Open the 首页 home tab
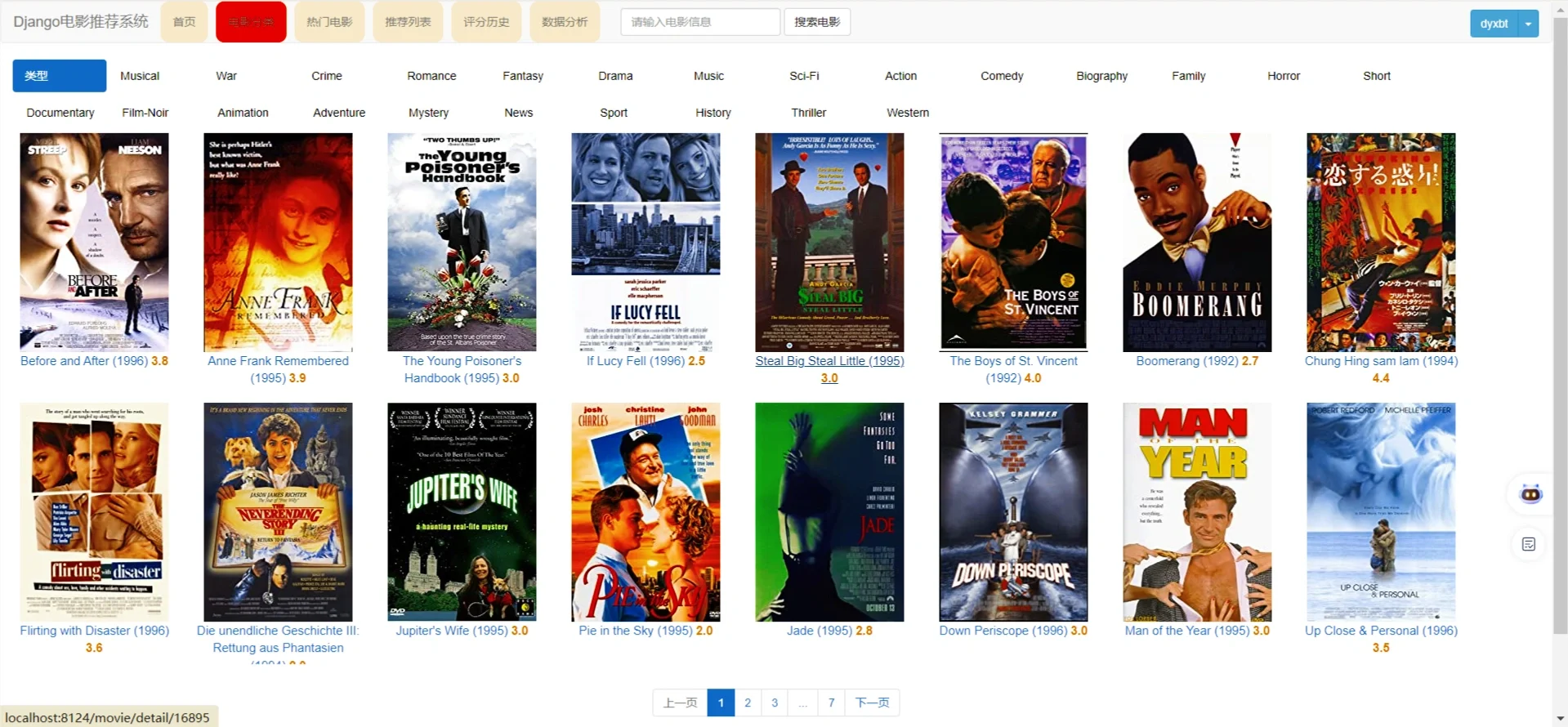The image size is (1568, 727). (184, 21)
